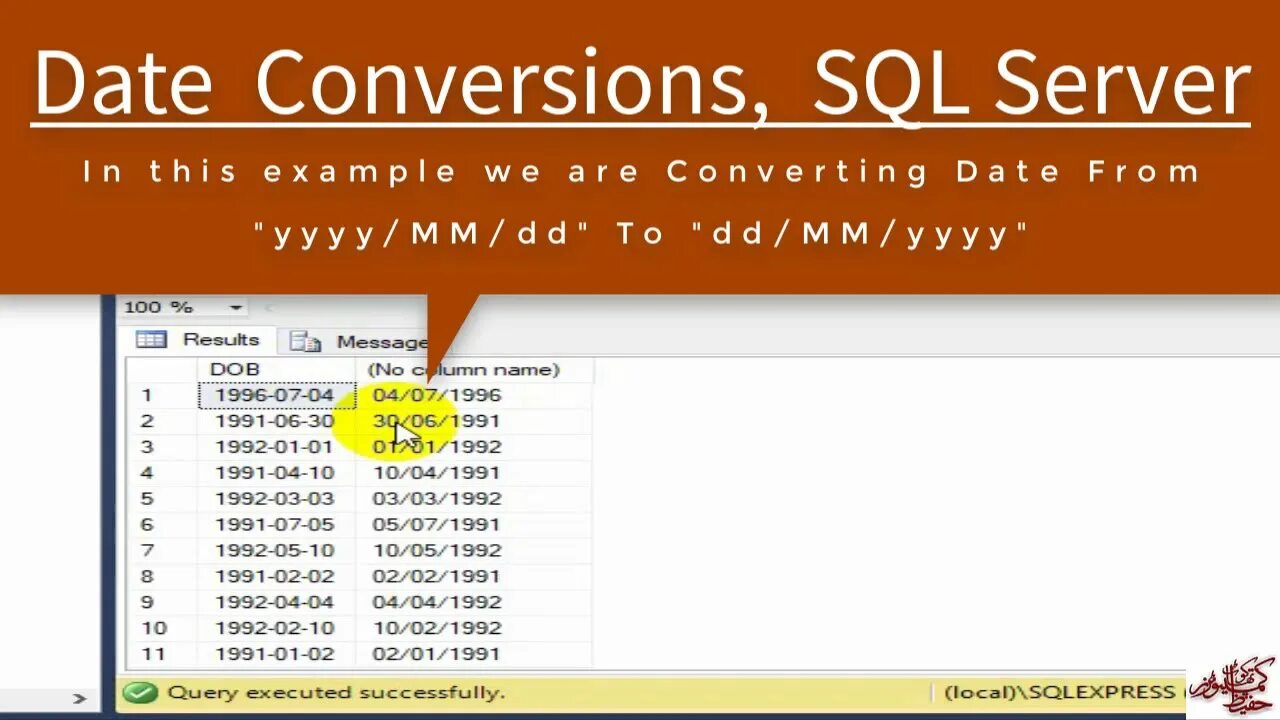Select DOB cell 1991-04-10
Viewport: 1280px width, 720px height.
point(276,473)
